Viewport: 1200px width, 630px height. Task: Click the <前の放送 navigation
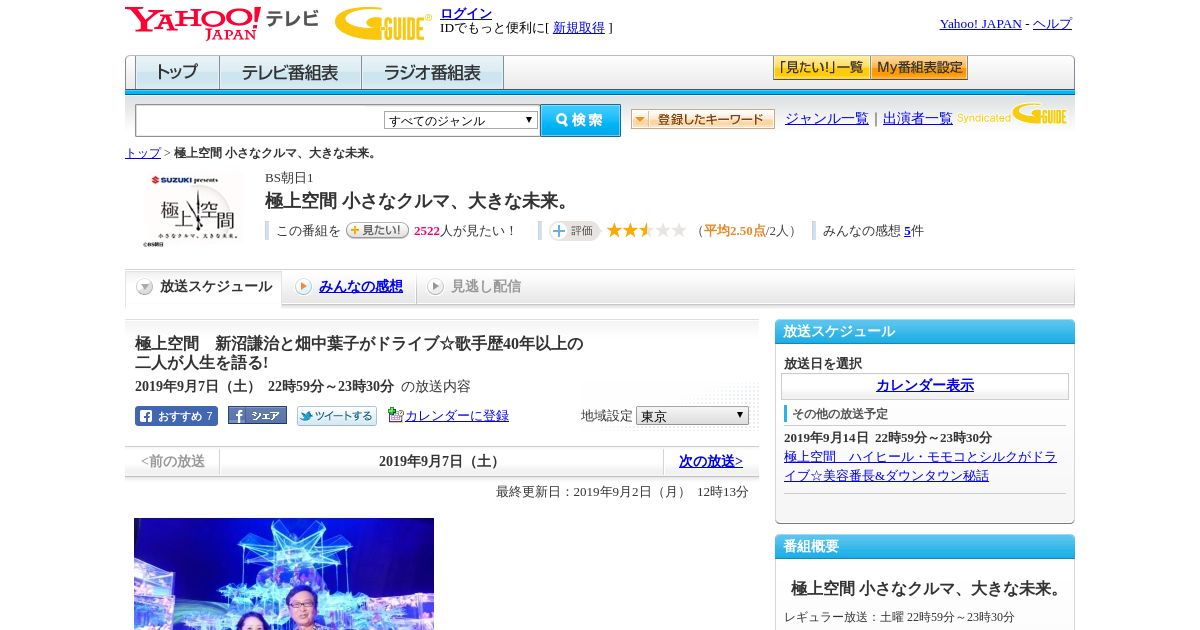tap(173, 461)
